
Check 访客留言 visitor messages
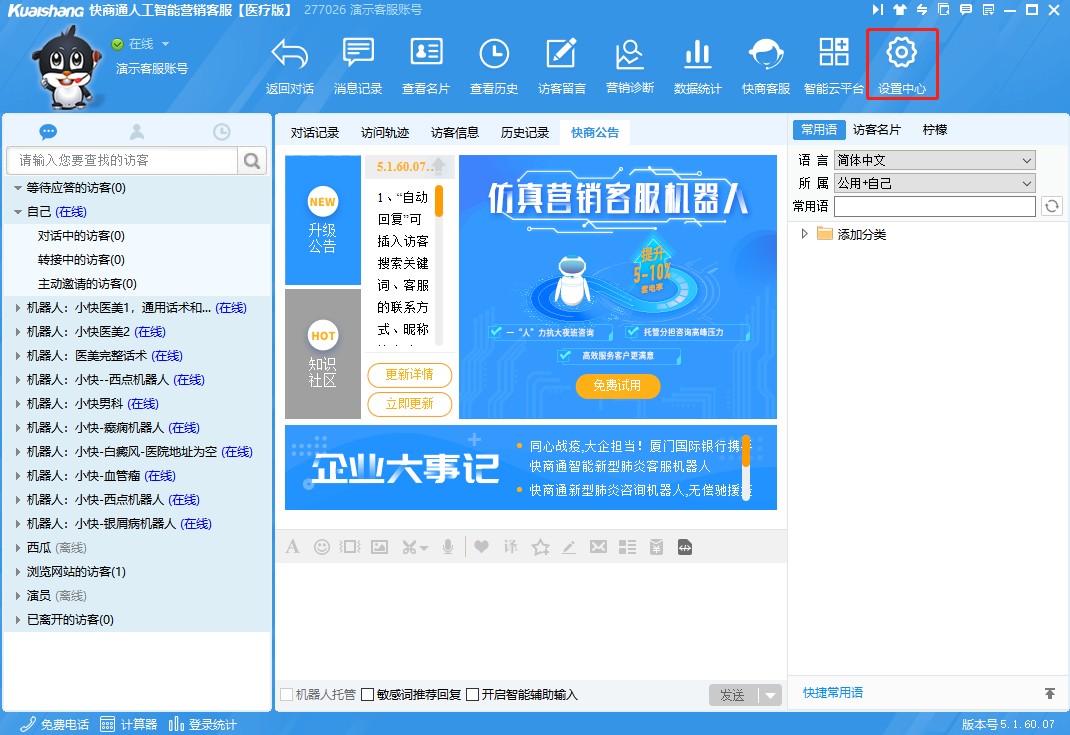pos(560,62)
